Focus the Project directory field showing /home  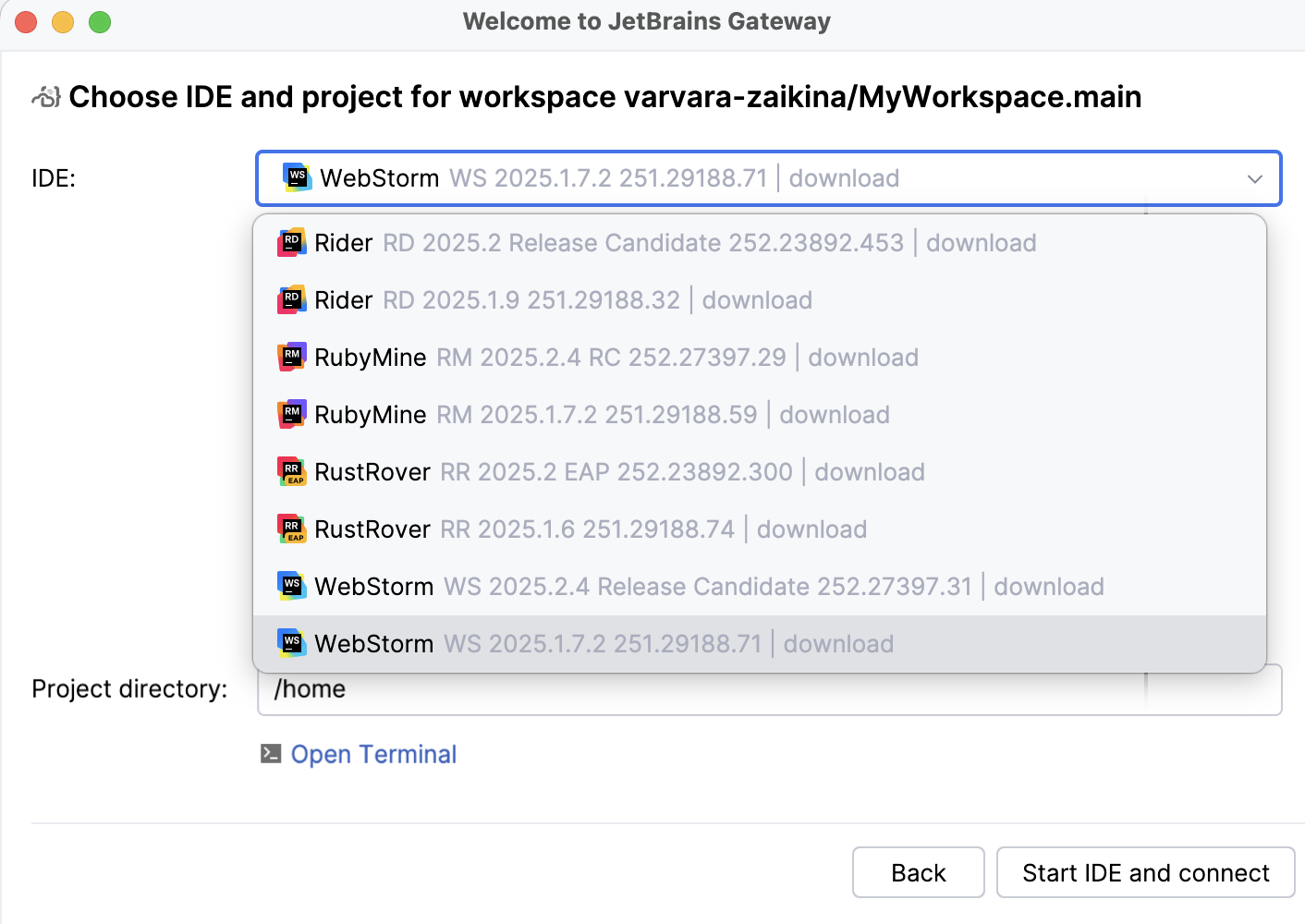click(x=769, y=690)
